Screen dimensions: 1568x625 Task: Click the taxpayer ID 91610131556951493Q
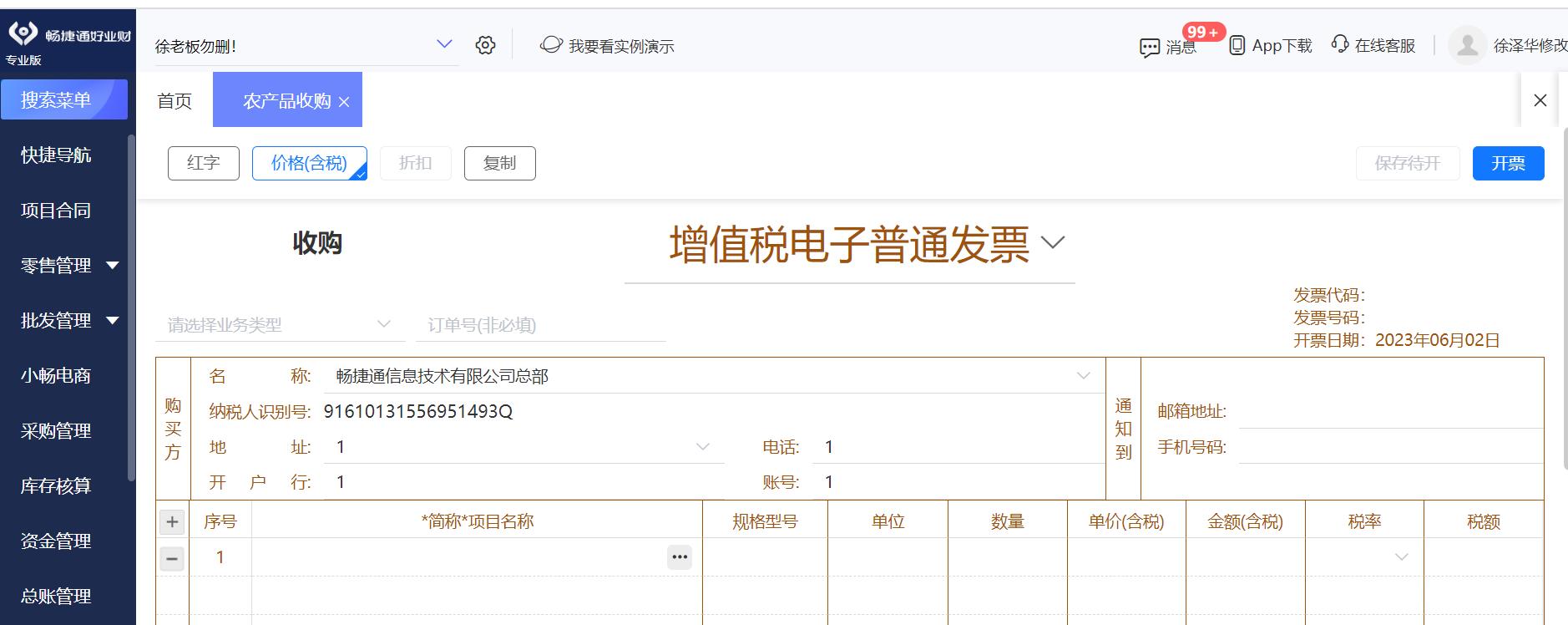pos(418,411)
